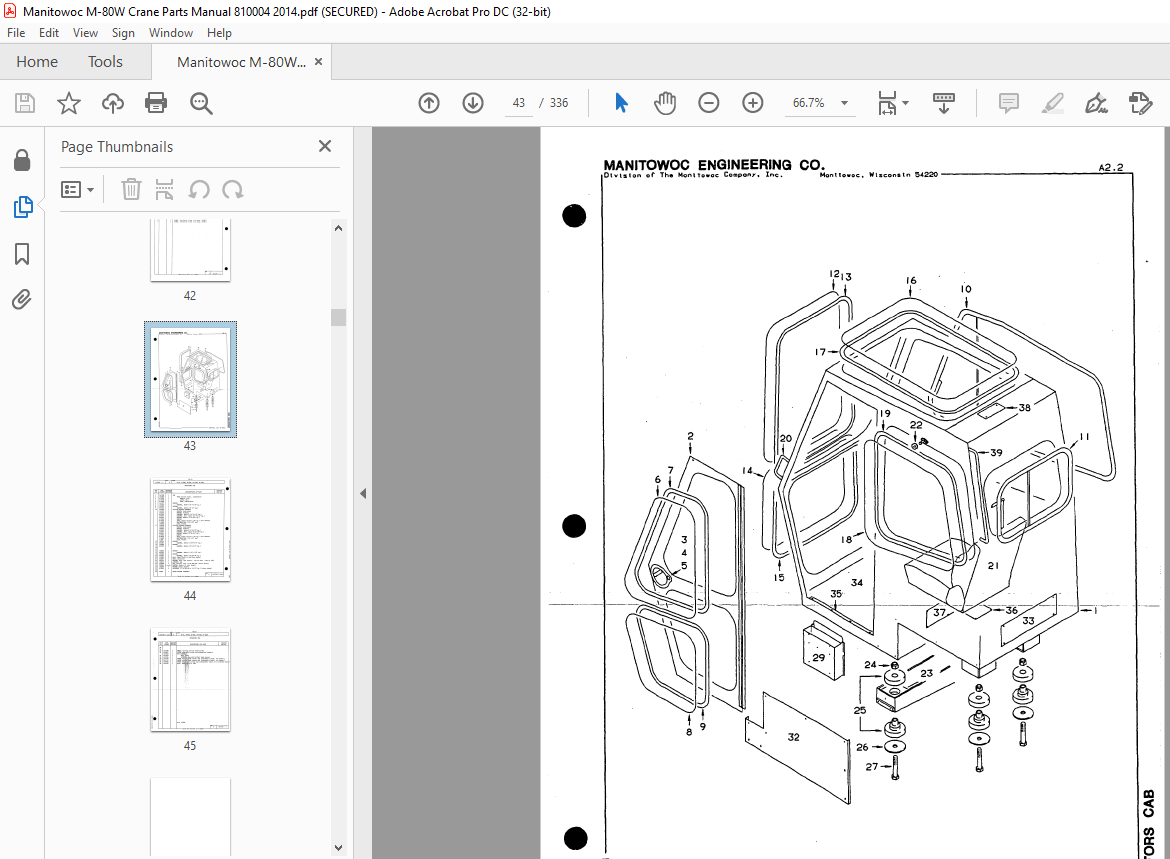
Task: Click the insert pages icon in thumbnails
Action: 164,190
